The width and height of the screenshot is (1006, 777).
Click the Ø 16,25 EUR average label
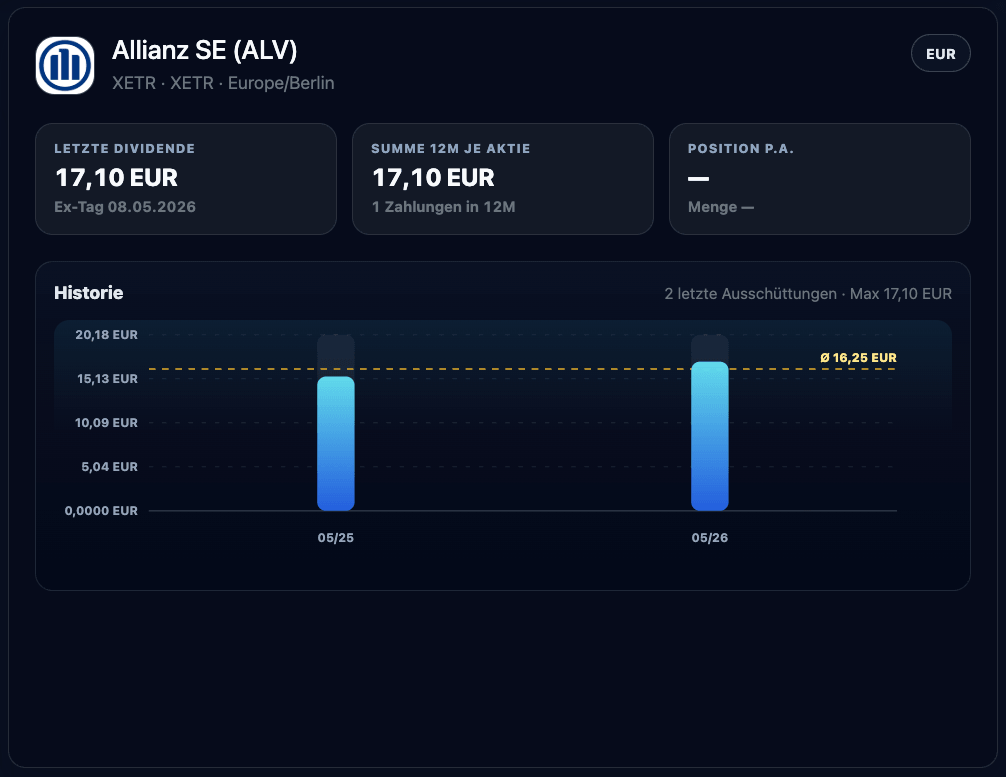click(x=858, y=358)
